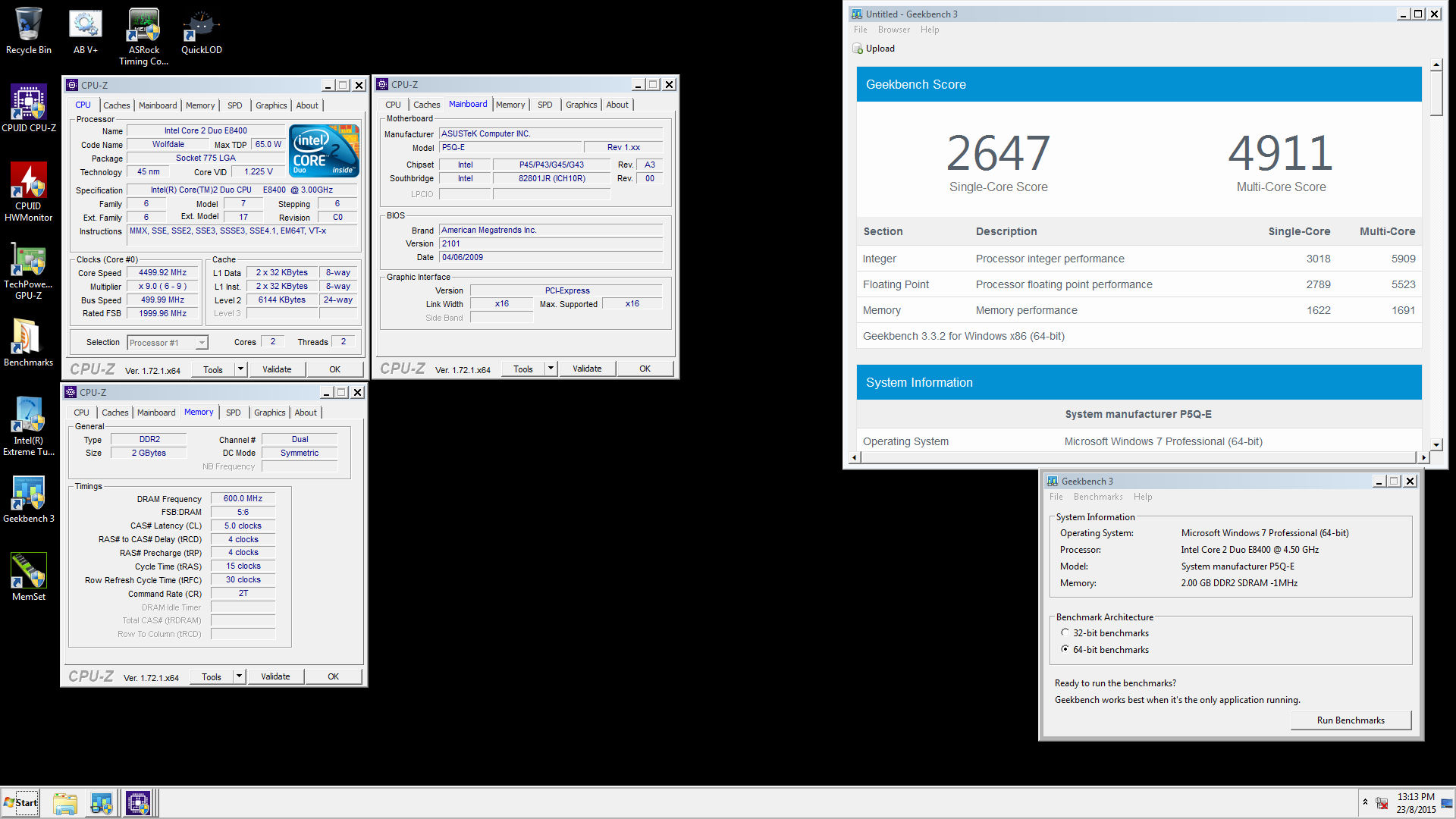The height and width of the screenshot is (819, 1456).
Task: Open the Start menu
Action: coord(20,803)
